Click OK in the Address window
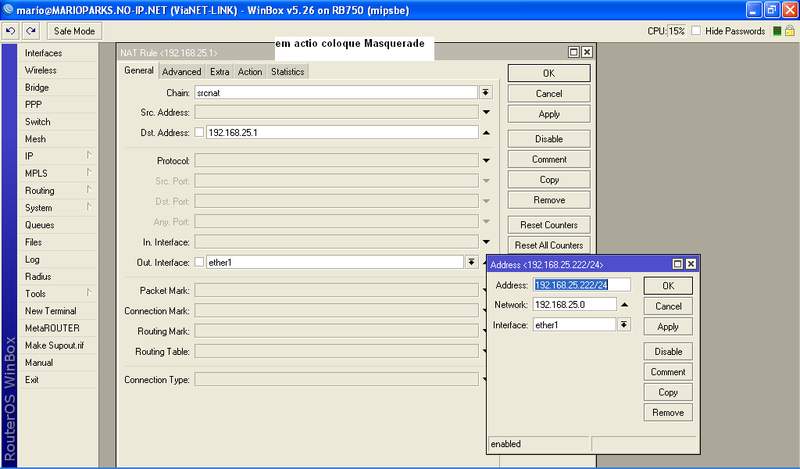Screen dimensions: 800x469 (668, 286)
